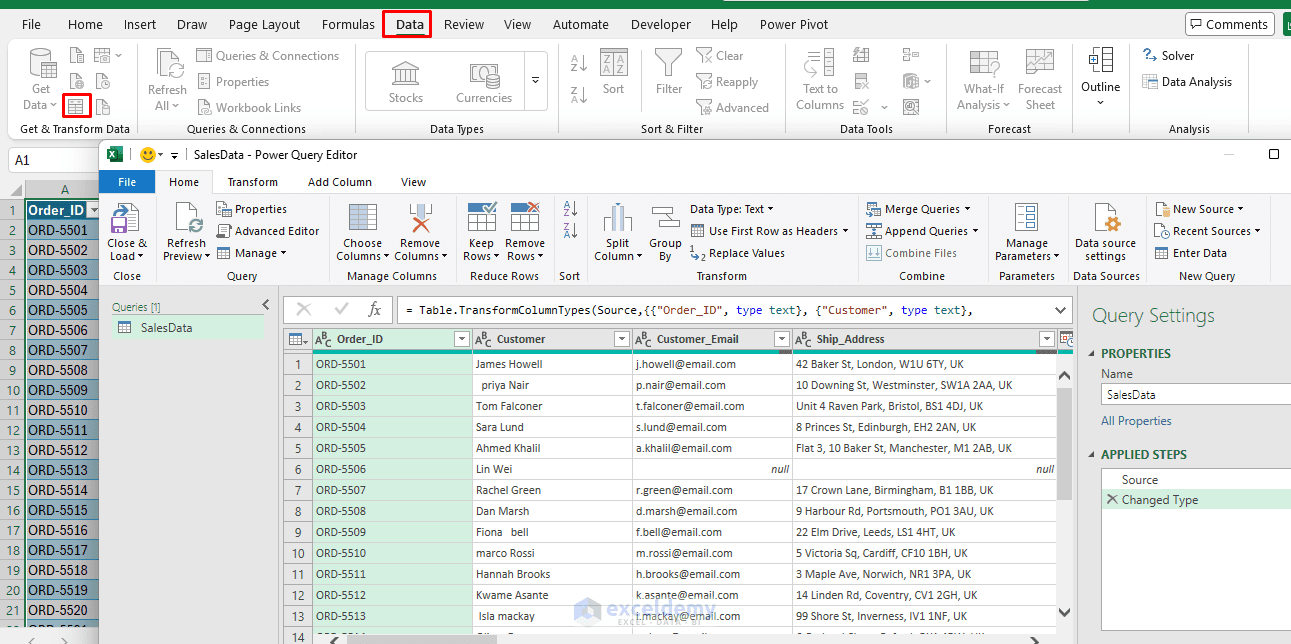Screen dimensions: 1291x644
Task: Switch to Add Column tab
Action: tap(339, 182)
